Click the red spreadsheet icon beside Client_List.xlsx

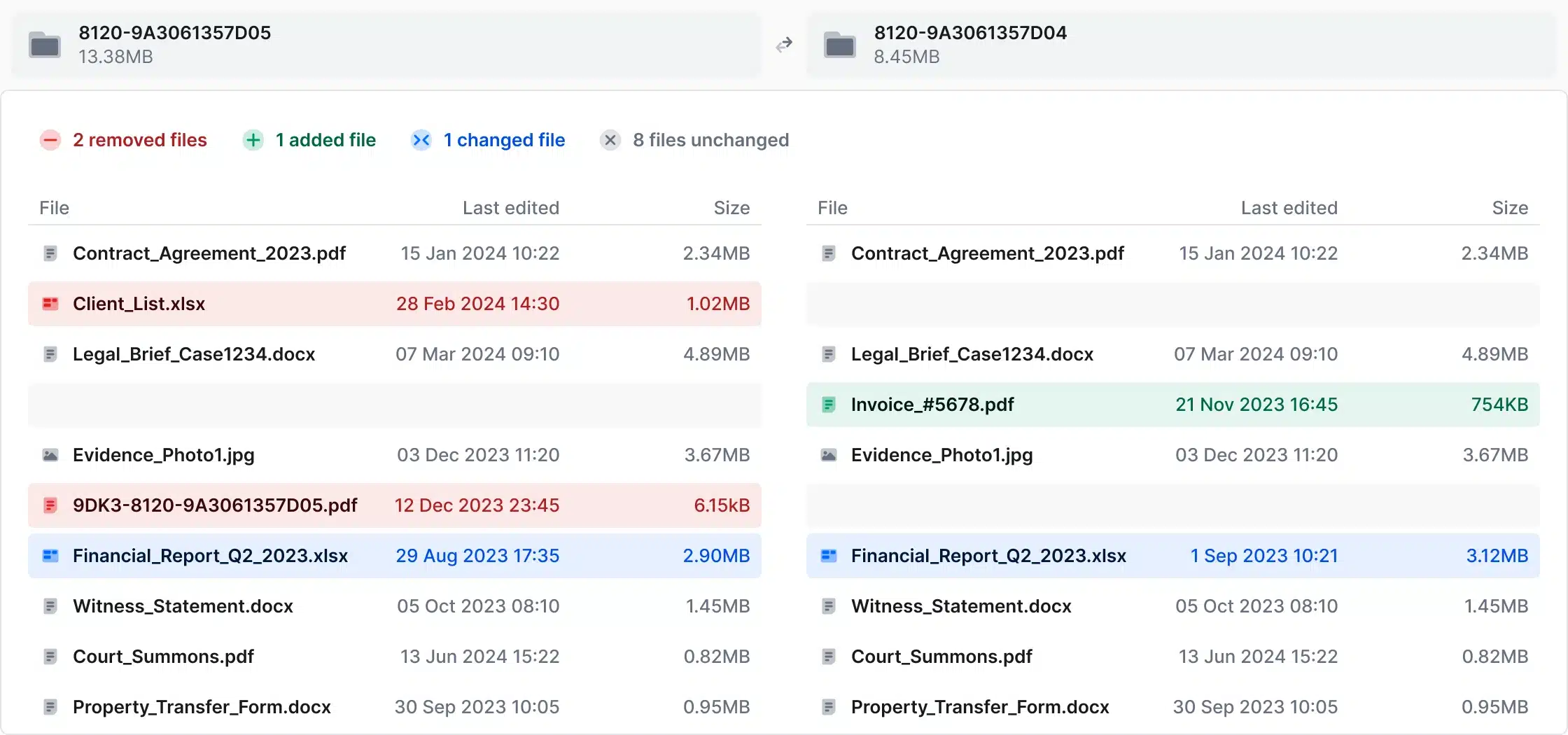pos(50,304)
